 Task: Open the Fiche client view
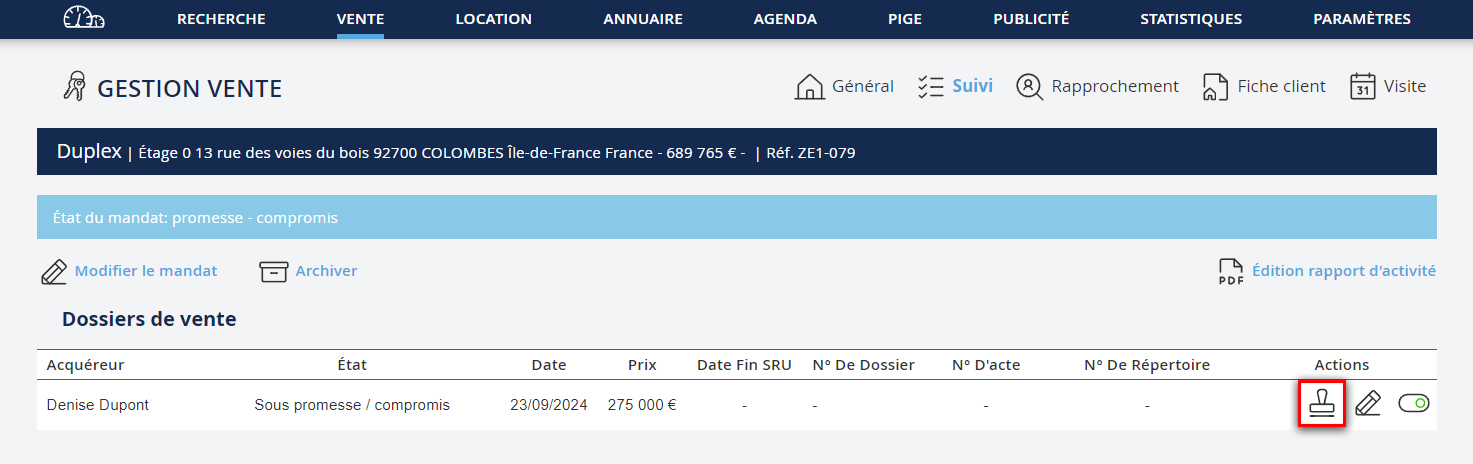coord(1264,87)
